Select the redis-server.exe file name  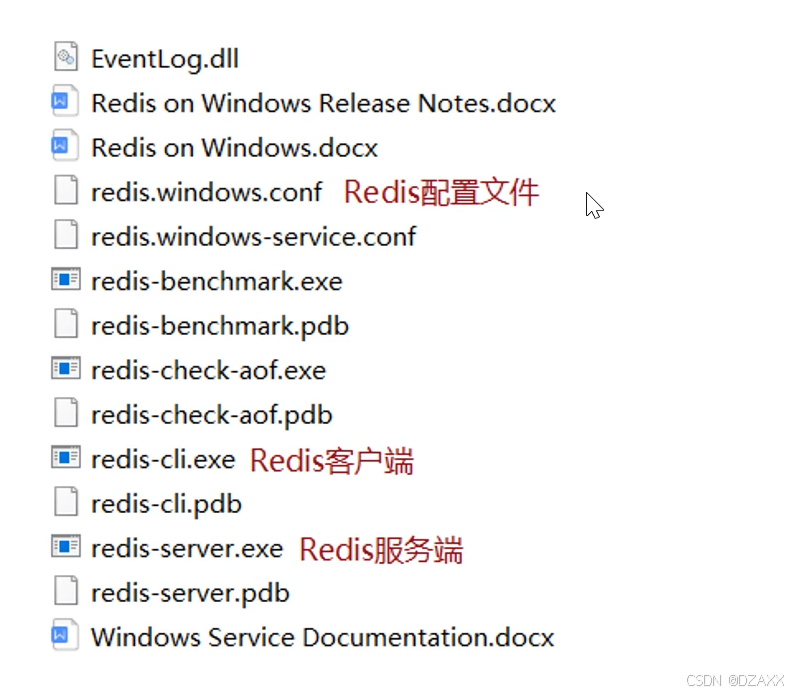[187, 548]
